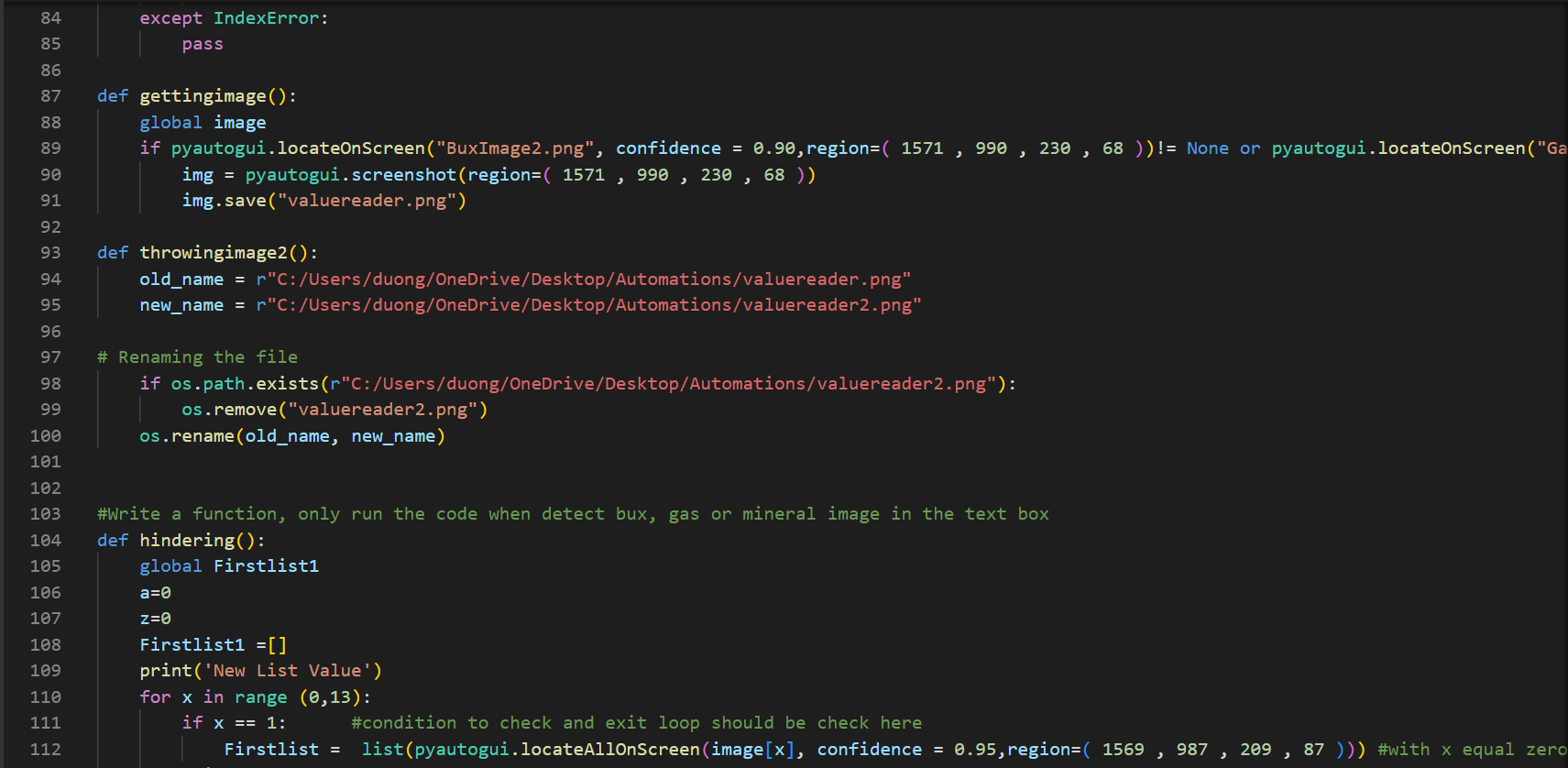This screenshot has height=768, width=1568.
Task: Select line 93 via its line number
Action: tap(50, 253)
